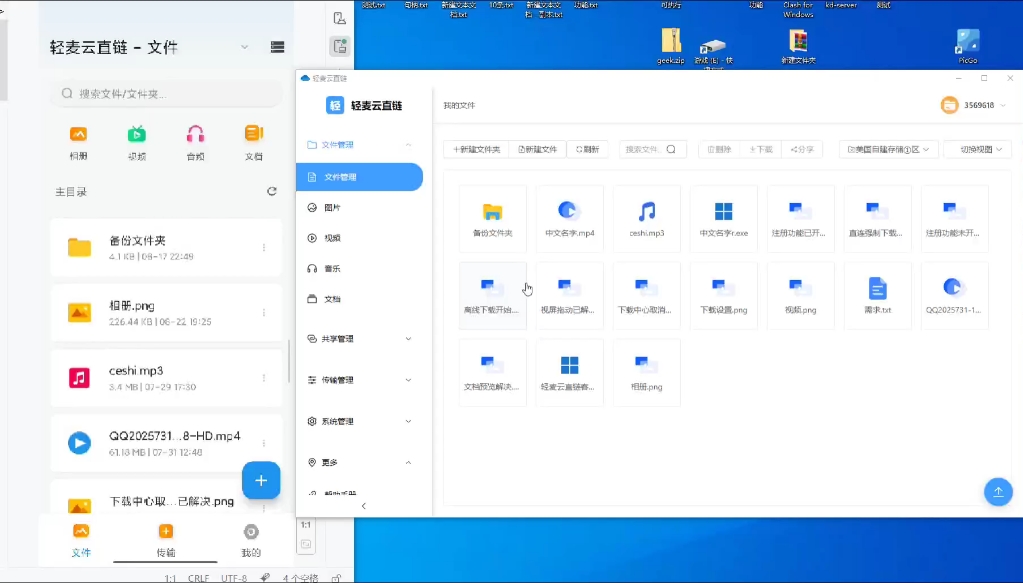
Task: Click the 下载 toolbar button
Action: pyautogui.click(x=761, y=149)
